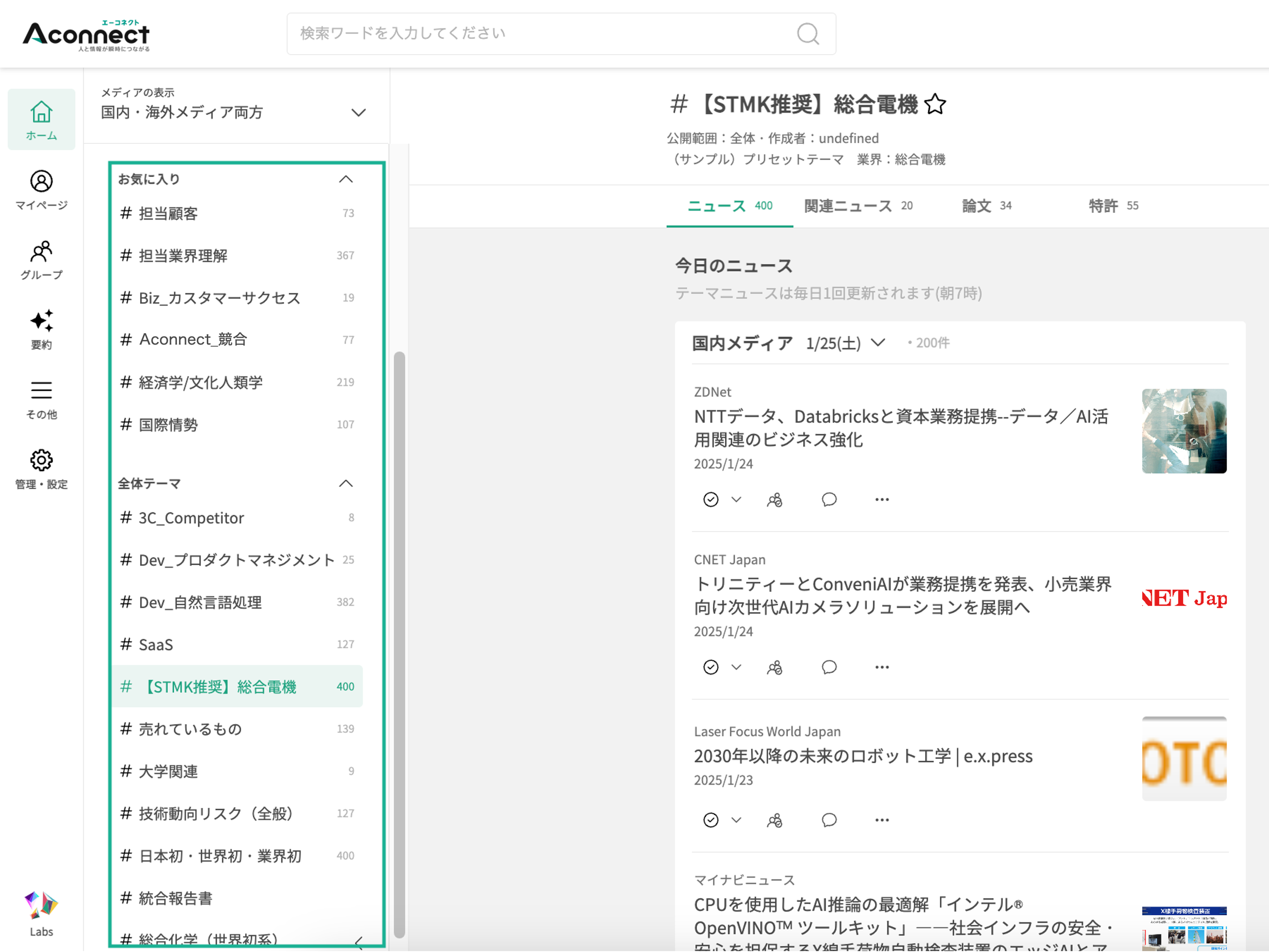
Task: Open more options for トリニティー article
Action: tap(882, 667)
